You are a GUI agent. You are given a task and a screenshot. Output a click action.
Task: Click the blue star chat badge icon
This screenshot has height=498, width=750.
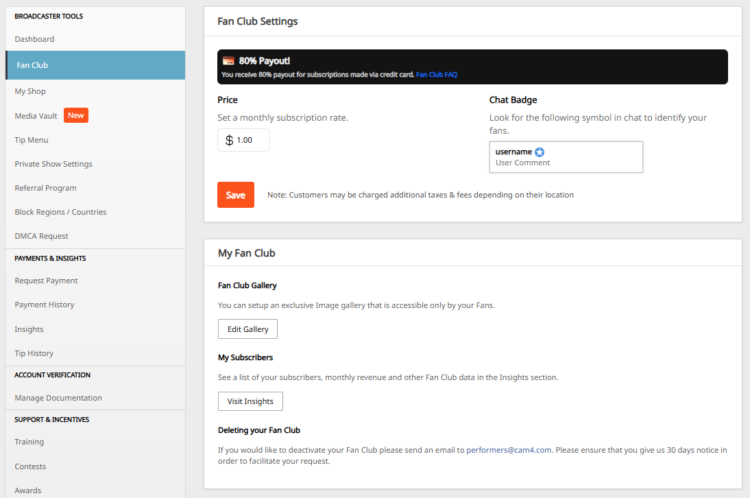(540, 152)
